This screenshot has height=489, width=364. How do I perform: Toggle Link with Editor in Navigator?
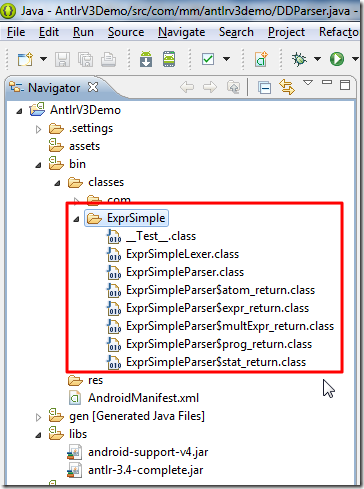[x=287, y=87]
